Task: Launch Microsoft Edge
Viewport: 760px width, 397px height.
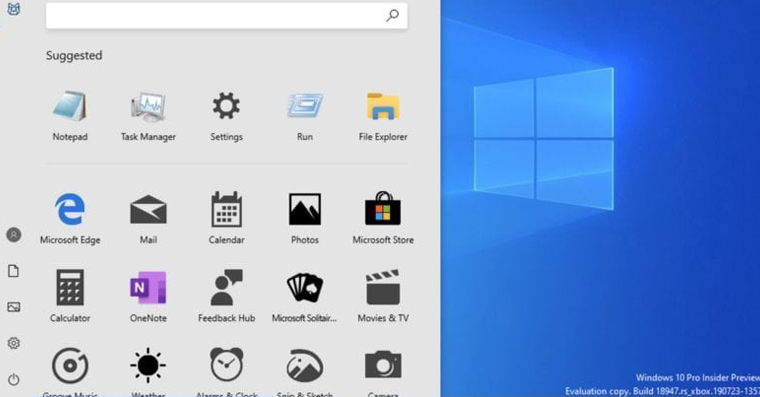Action: click(x=70, y=218)
